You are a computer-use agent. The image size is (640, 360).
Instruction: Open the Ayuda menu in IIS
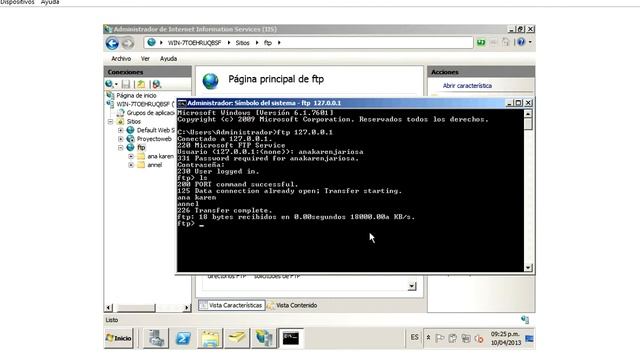coord(168,59)
